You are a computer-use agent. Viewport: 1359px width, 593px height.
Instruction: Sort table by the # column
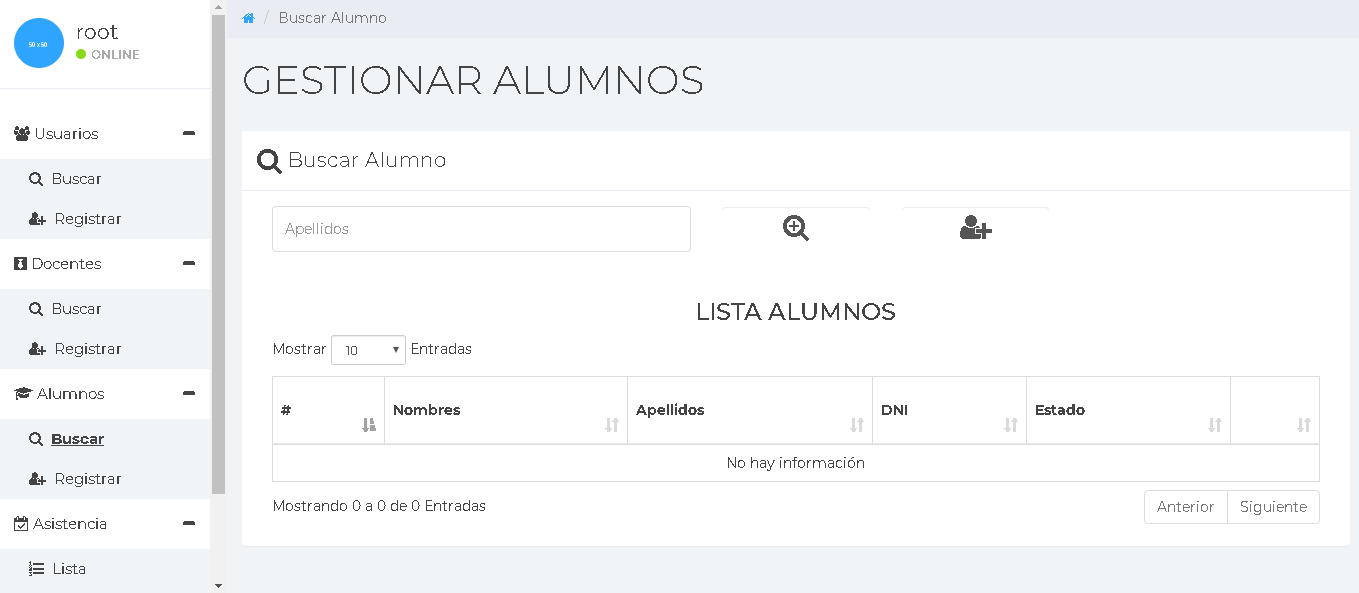pyautogui.click(x=328, y=411)
